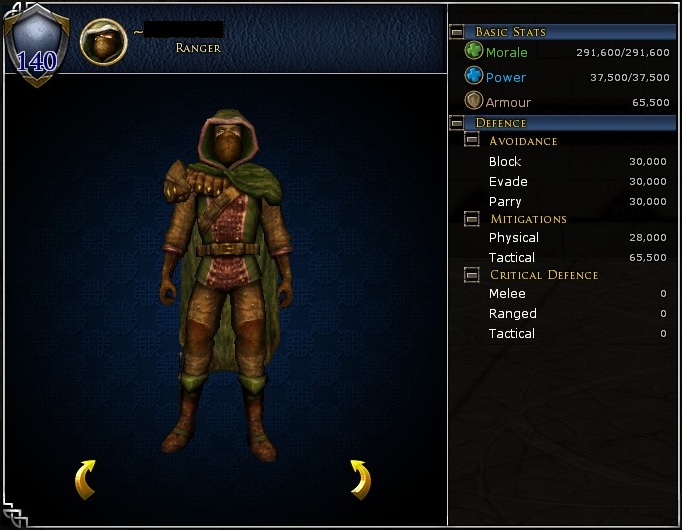This screenshot has height=530, width=682.
Task: Select the Physical mitigation row
Action: point(577,237)
